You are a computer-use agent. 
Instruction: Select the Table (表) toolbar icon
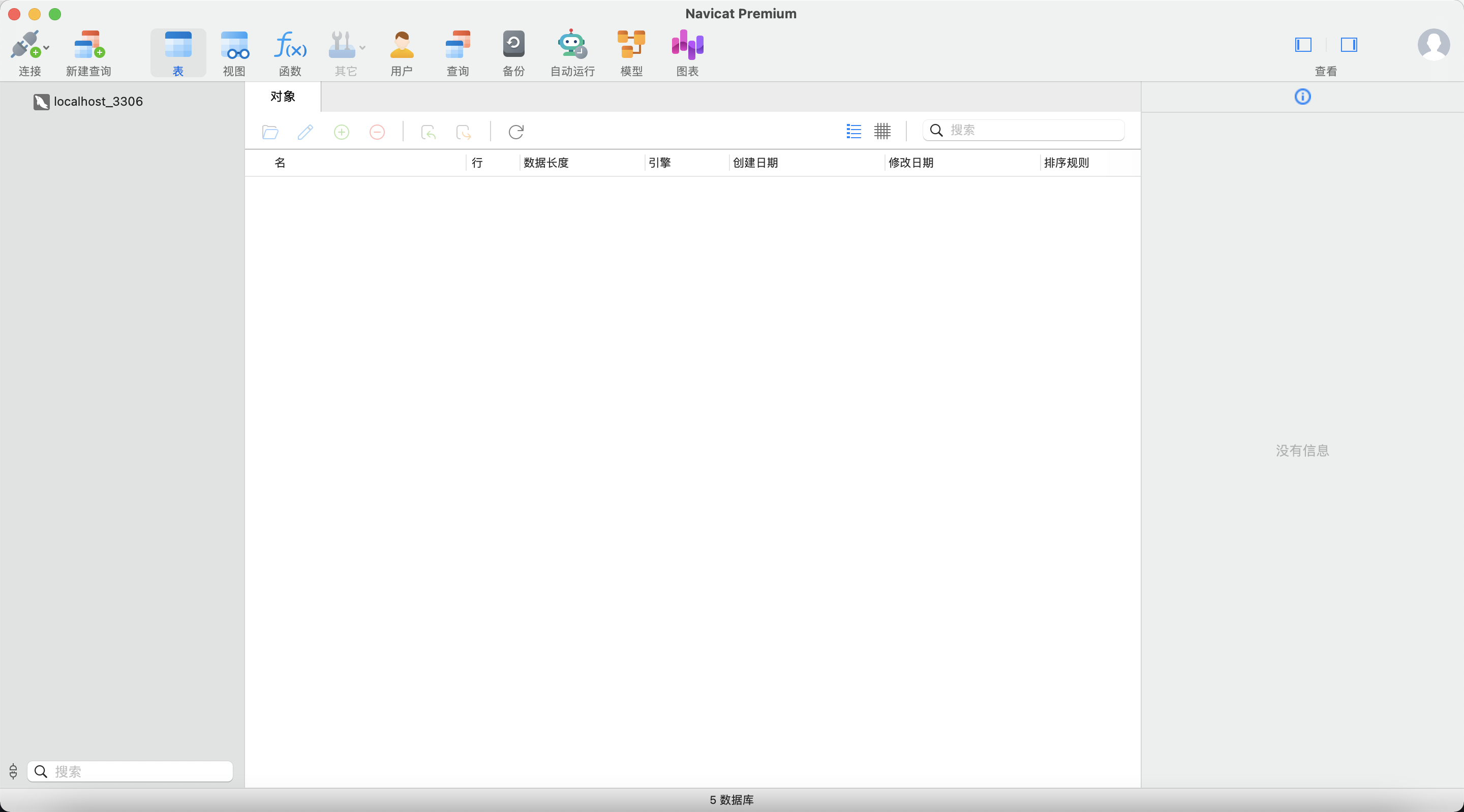pos(178,44)
